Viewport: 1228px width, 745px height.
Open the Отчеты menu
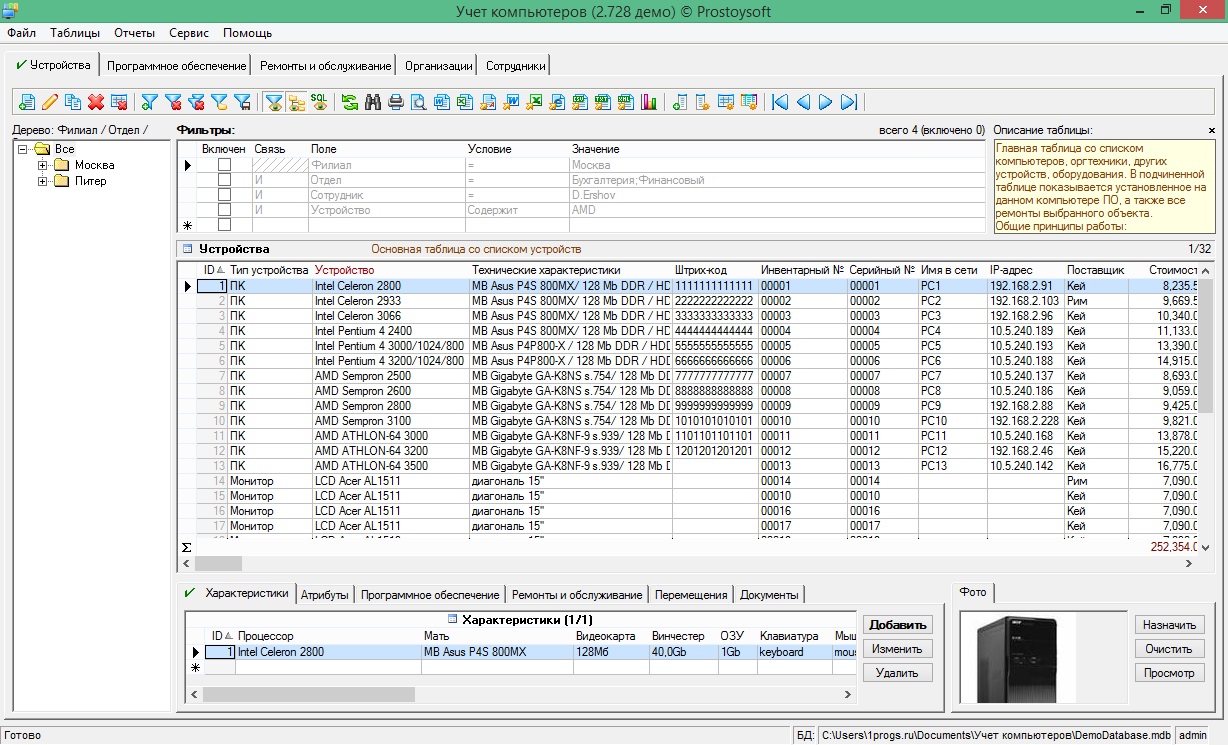pyautogui.click(x=134, y=32)
